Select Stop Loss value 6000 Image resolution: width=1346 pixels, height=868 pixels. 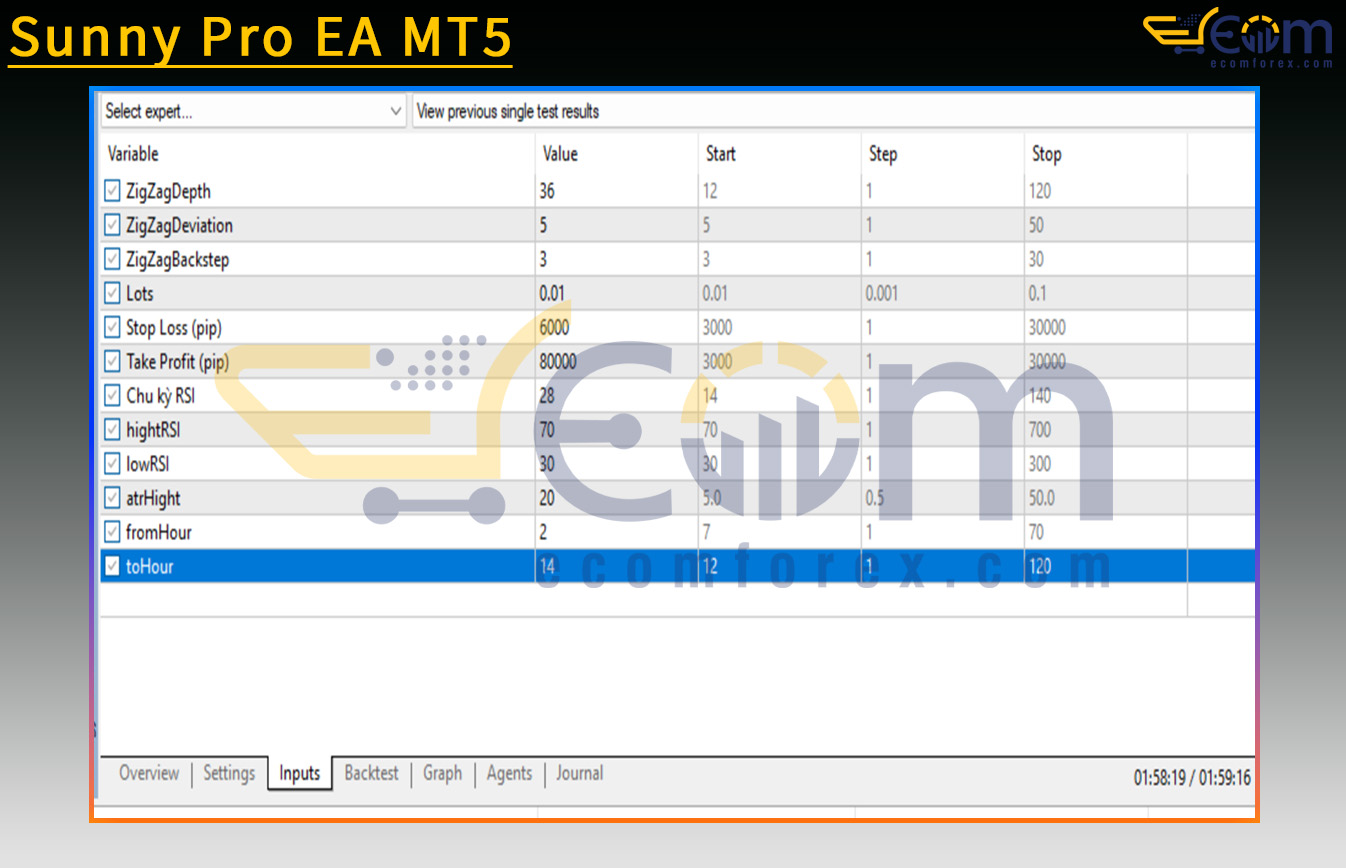(554, 327)
